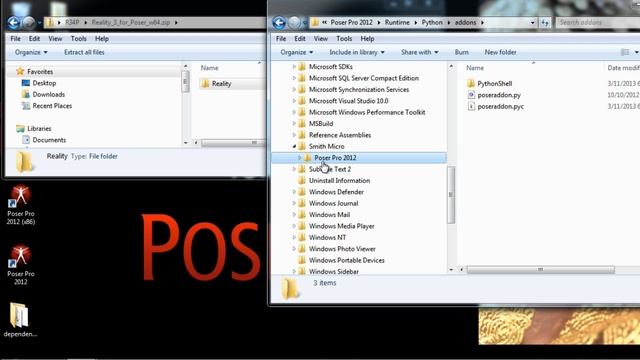
Task: Expand the Reference Assemblies tree node
Action: [294, 135]
